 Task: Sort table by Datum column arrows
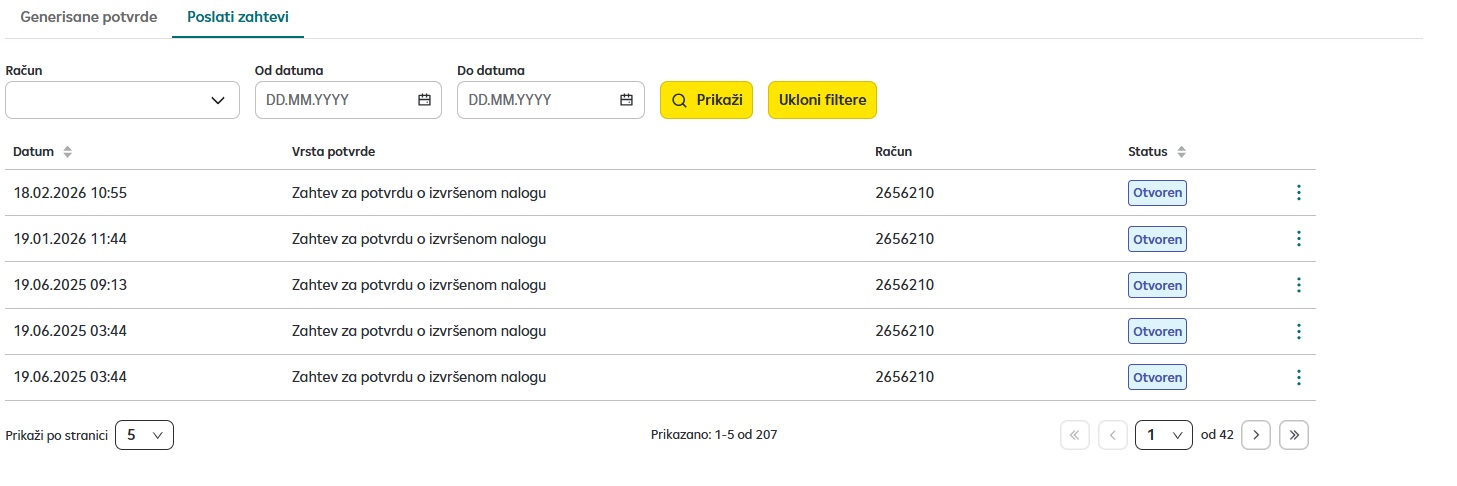click(68, 152)
